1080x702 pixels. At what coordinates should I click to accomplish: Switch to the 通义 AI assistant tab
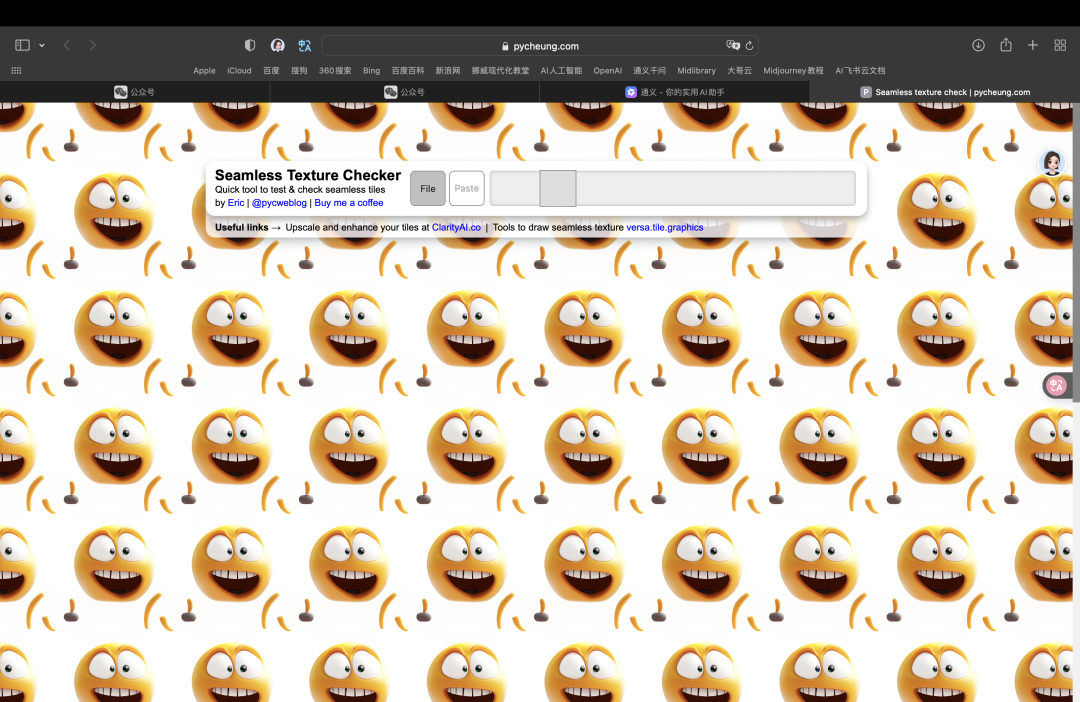pyautogui.click(x=674, y=92)
